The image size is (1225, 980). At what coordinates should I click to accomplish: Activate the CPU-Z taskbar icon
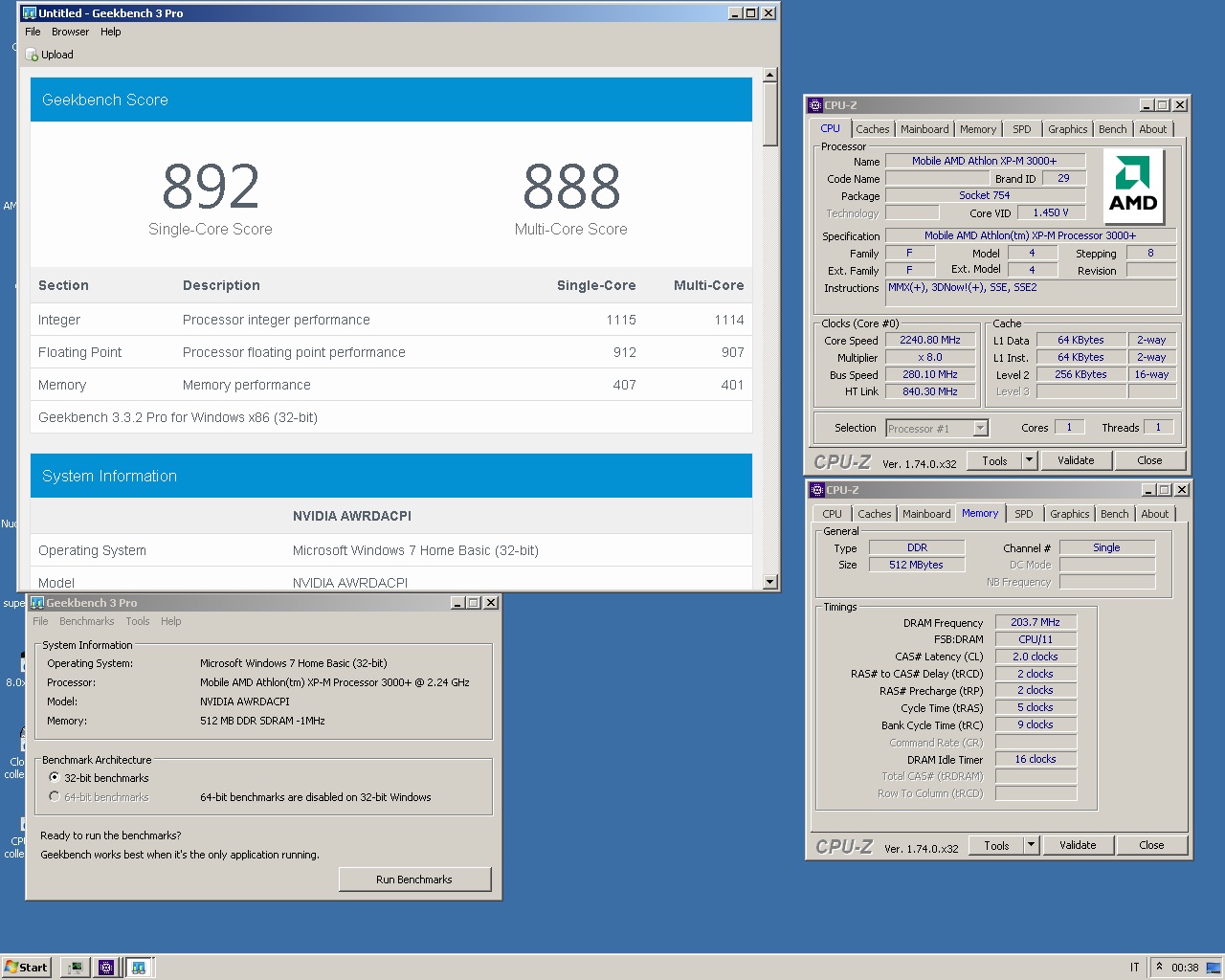[x=106, y=968]
